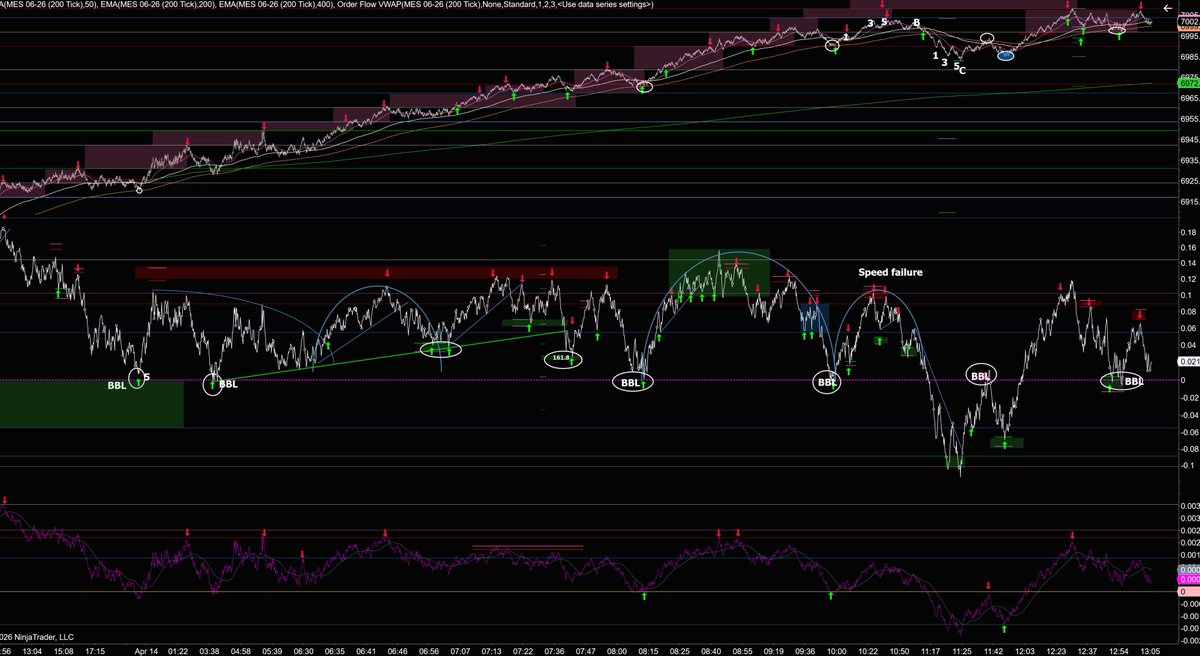The image size is (1200, 656).
Task: Click the "Apr 14" date label on time axis
Action: pos(147,649)
